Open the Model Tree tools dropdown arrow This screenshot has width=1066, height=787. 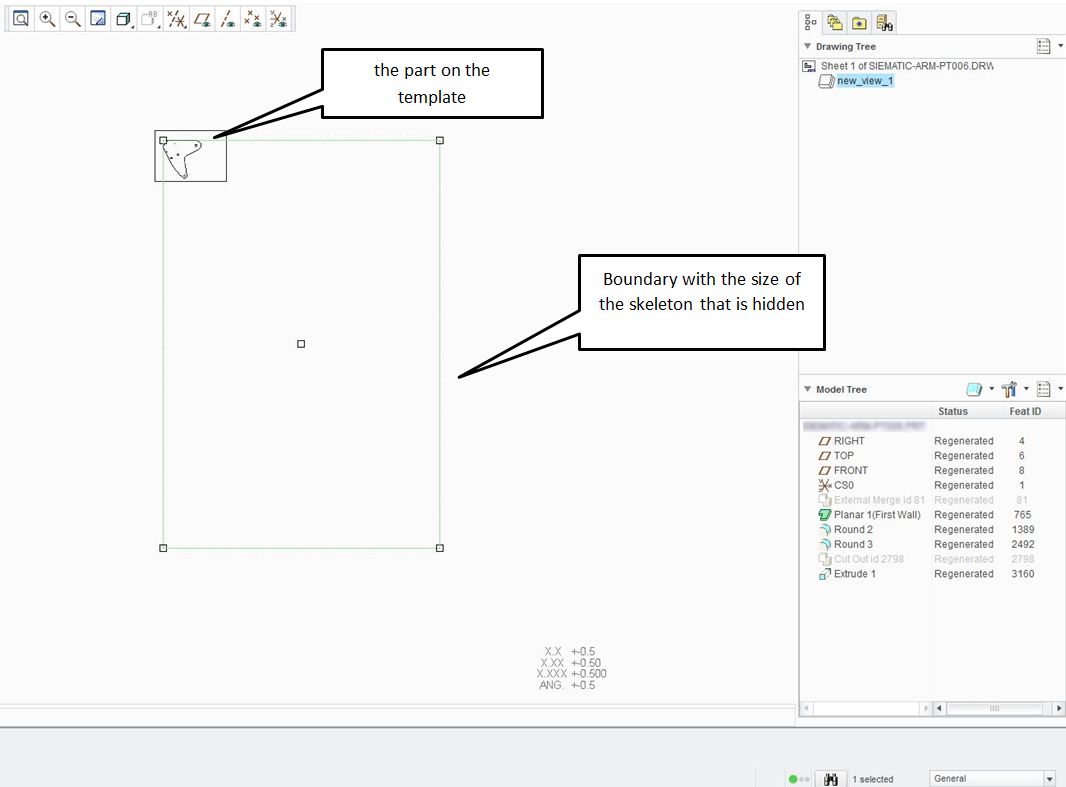(x=1026, y=389)
